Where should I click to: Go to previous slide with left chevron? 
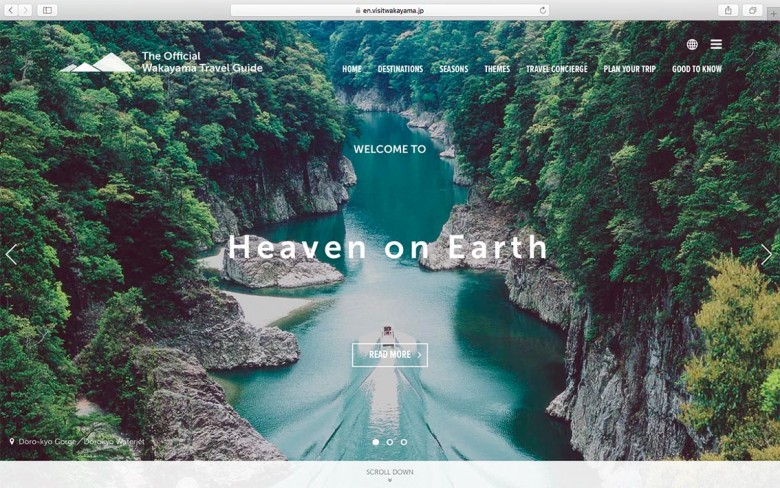[11, 254]
